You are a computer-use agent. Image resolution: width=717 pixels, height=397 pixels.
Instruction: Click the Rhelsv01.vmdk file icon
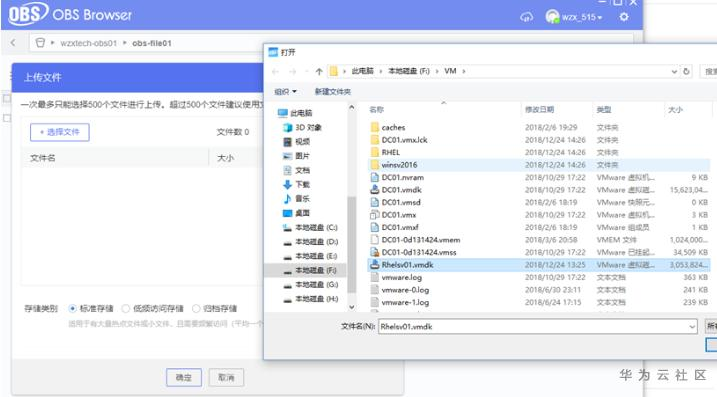coord(375,264)
